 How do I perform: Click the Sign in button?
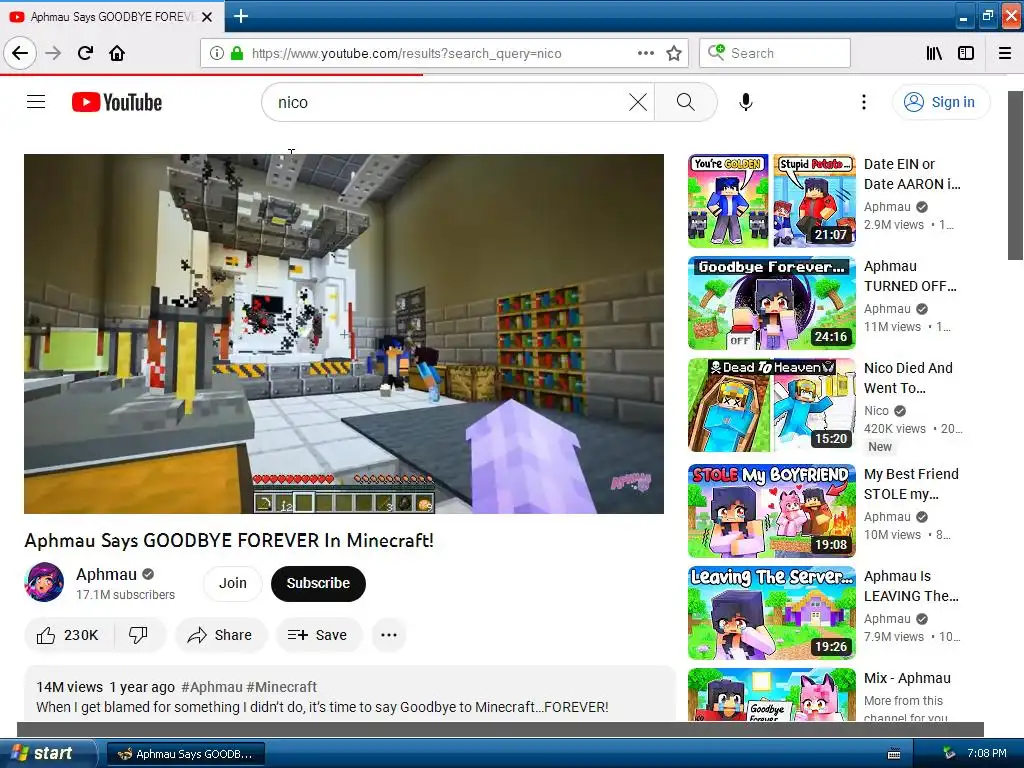[941, 102]
